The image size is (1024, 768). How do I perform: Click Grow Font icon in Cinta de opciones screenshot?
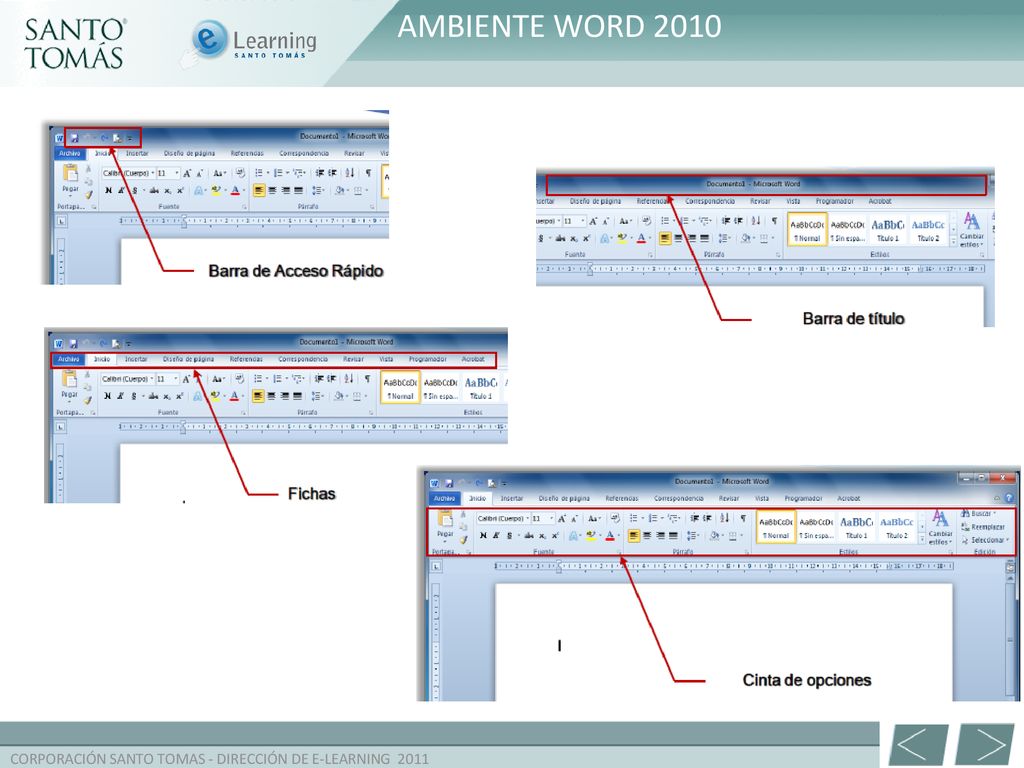pos(561,519)
